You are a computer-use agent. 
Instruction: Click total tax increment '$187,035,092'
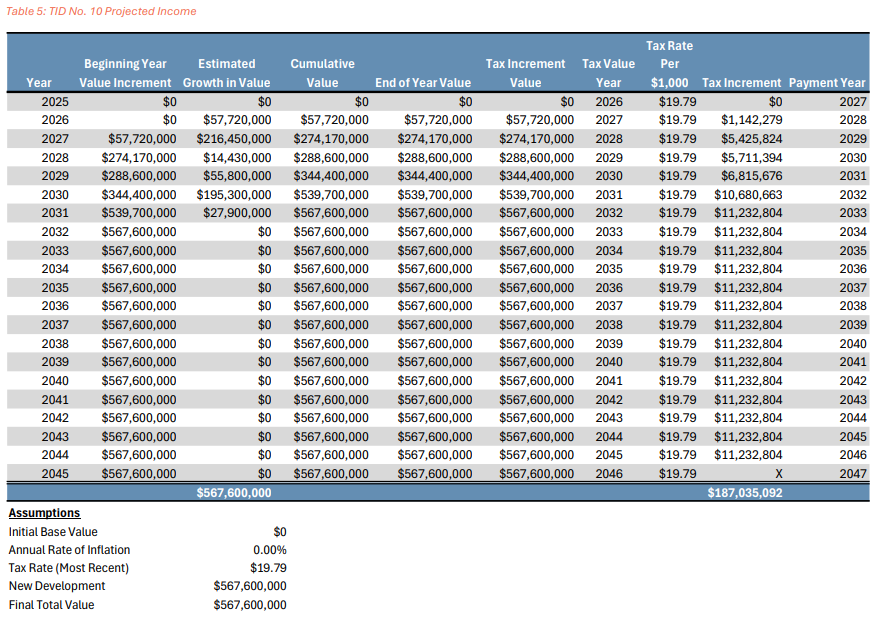[x=744, y=493]
